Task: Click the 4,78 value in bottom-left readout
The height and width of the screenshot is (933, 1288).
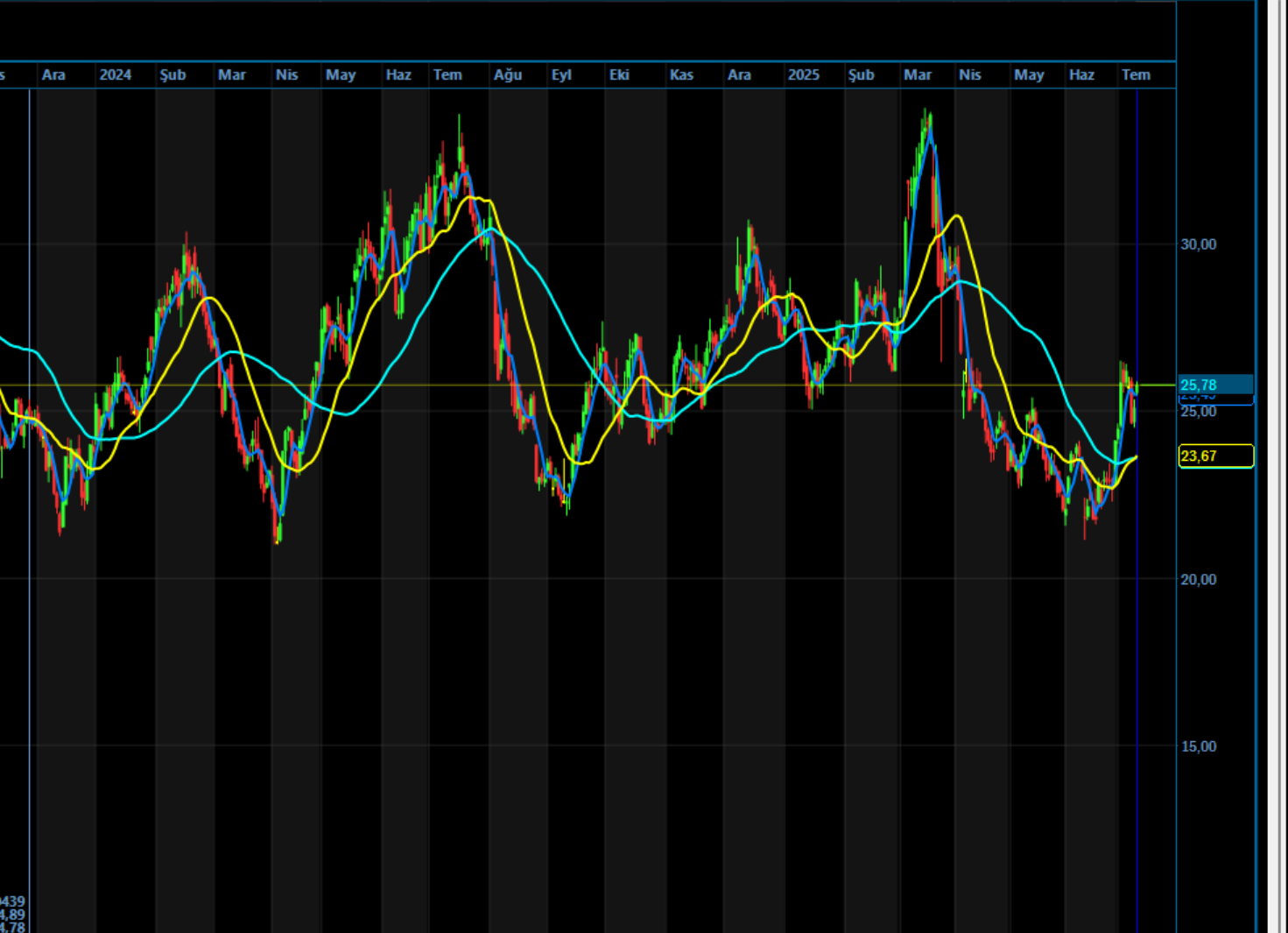Action: [x=12, y=927]
